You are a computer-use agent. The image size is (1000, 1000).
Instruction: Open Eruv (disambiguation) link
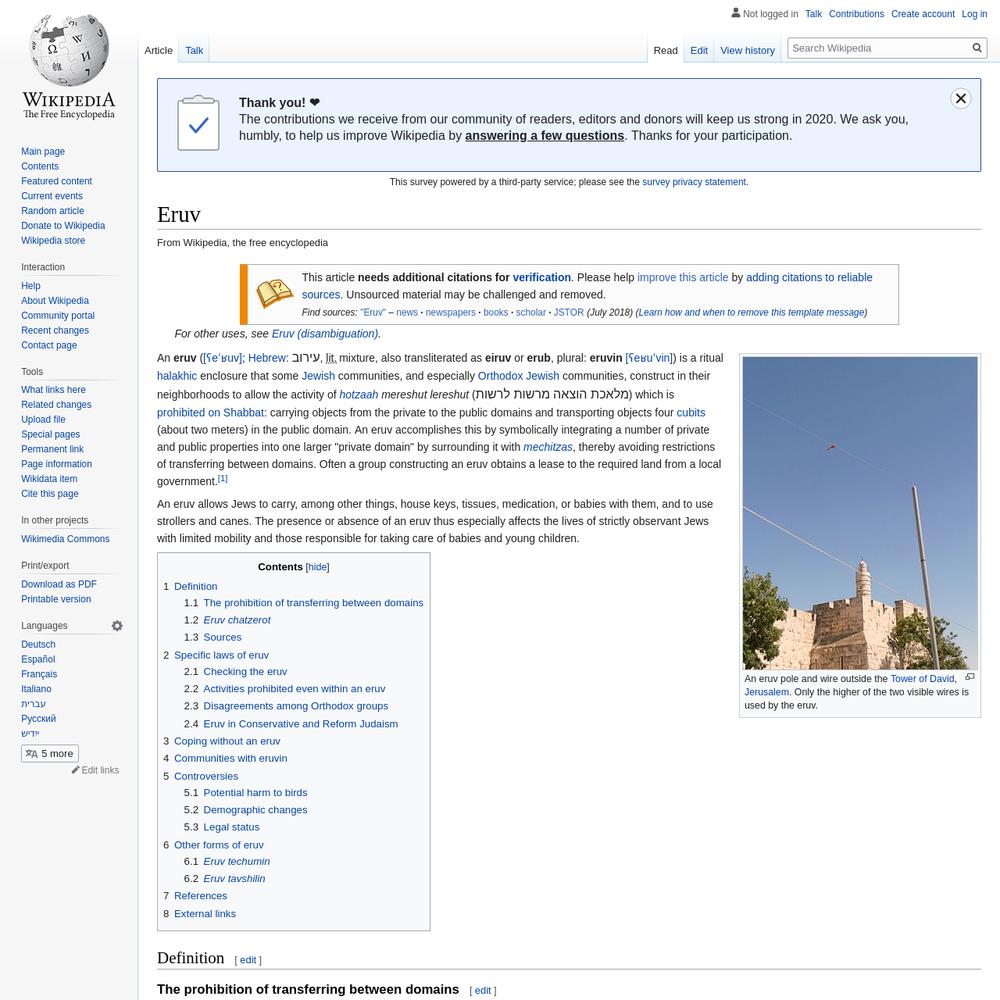tap(325, 334)
